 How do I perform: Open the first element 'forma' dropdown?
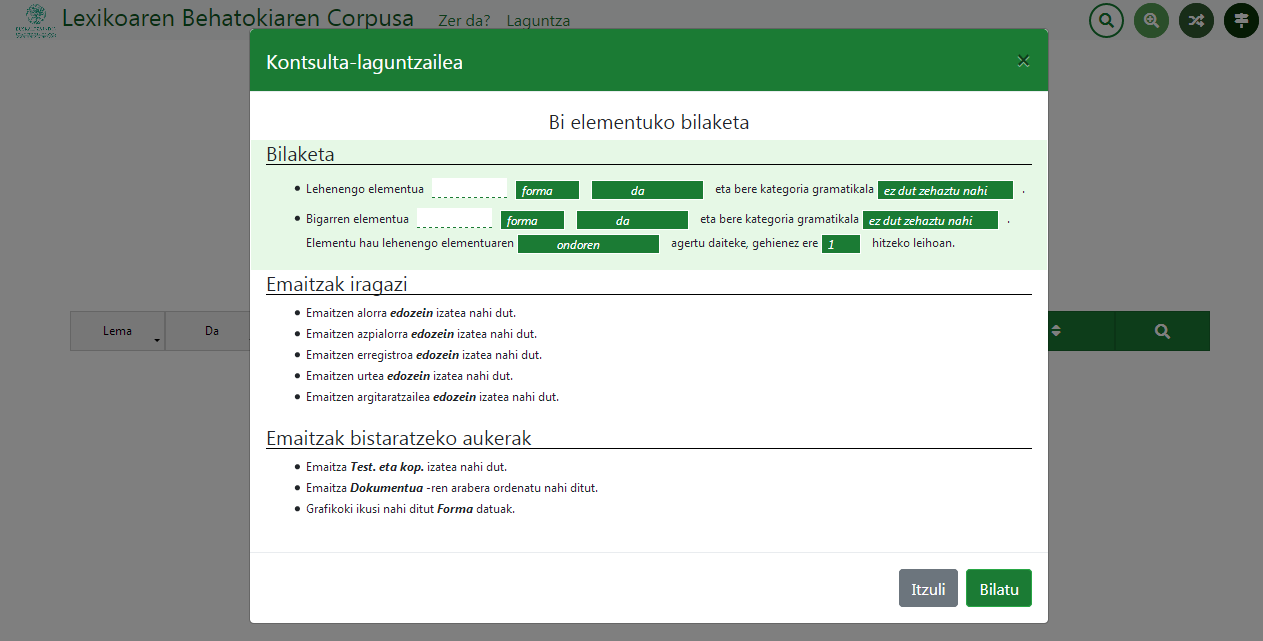coord(547,190)
